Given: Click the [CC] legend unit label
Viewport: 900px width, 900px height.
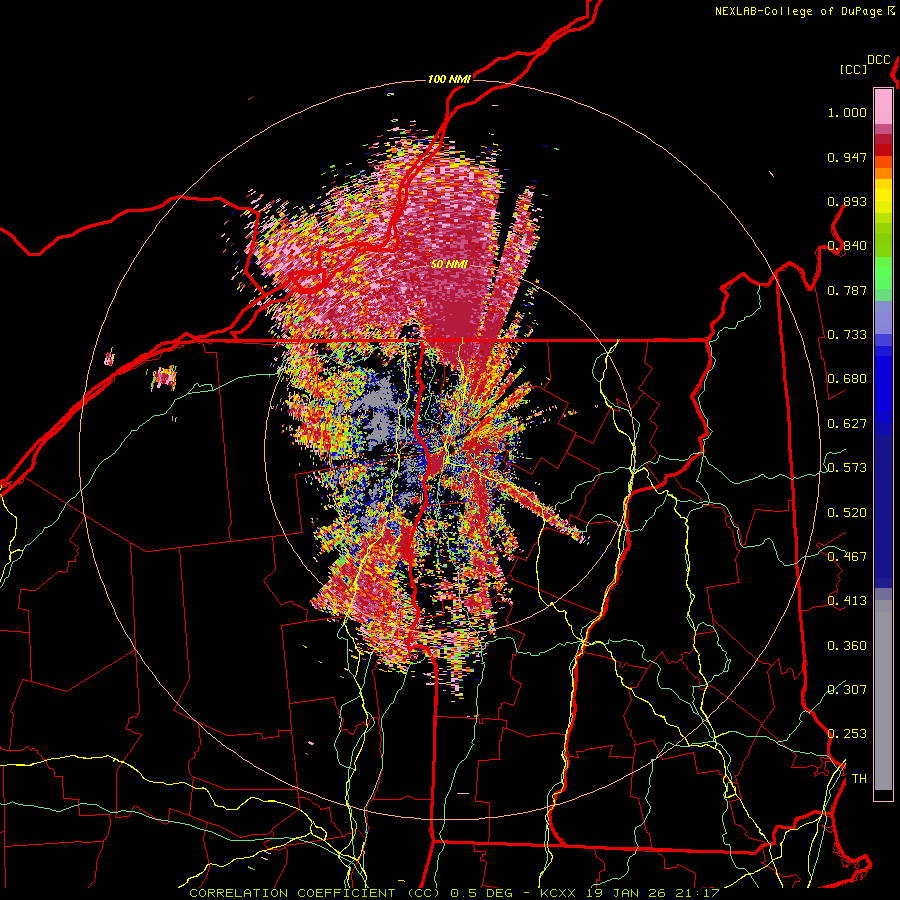Looking at the screenshot, I should [854, 69].
